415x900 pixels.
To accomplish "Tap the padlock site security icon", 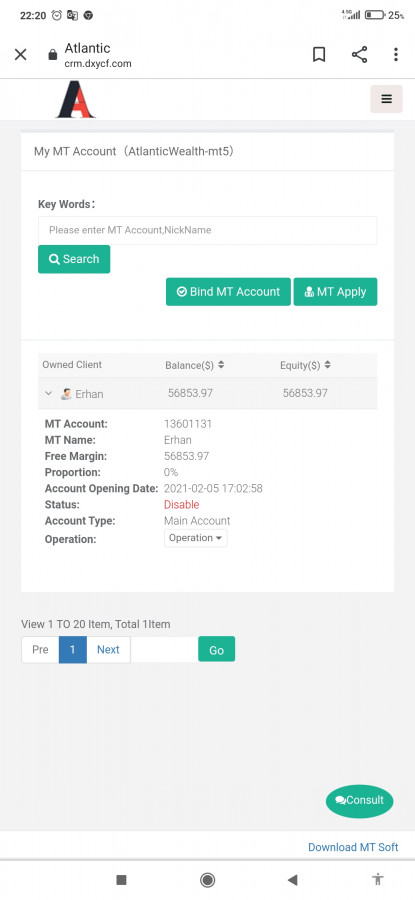I will 53,55.
